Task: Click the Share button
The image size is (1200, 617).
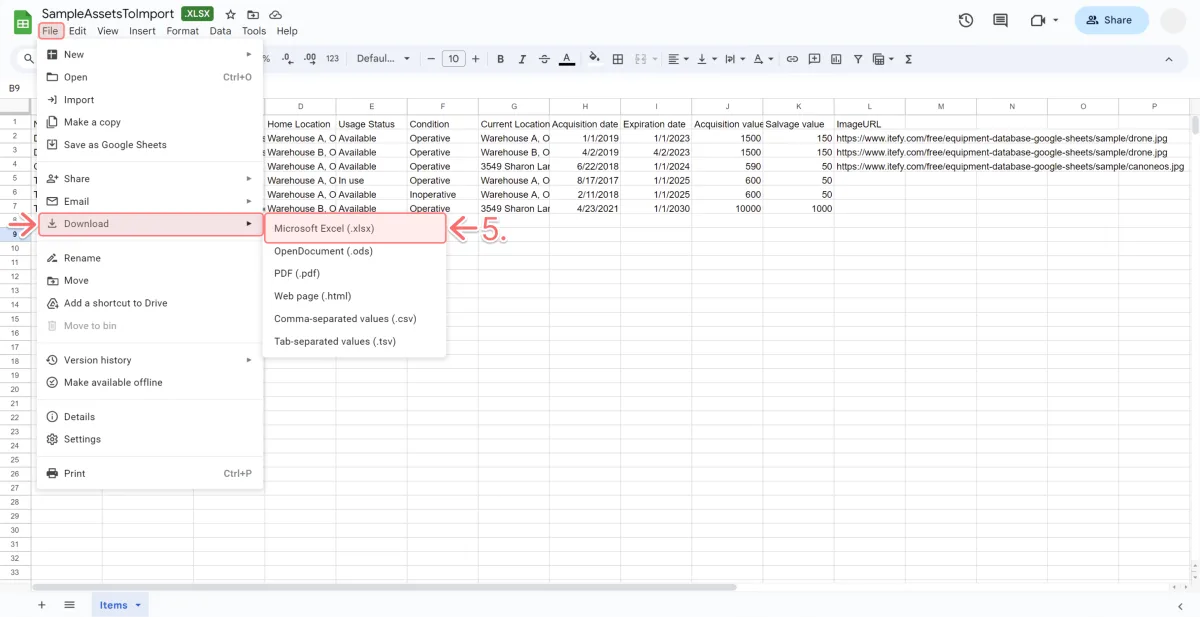Action: [x=1111, y=20]
